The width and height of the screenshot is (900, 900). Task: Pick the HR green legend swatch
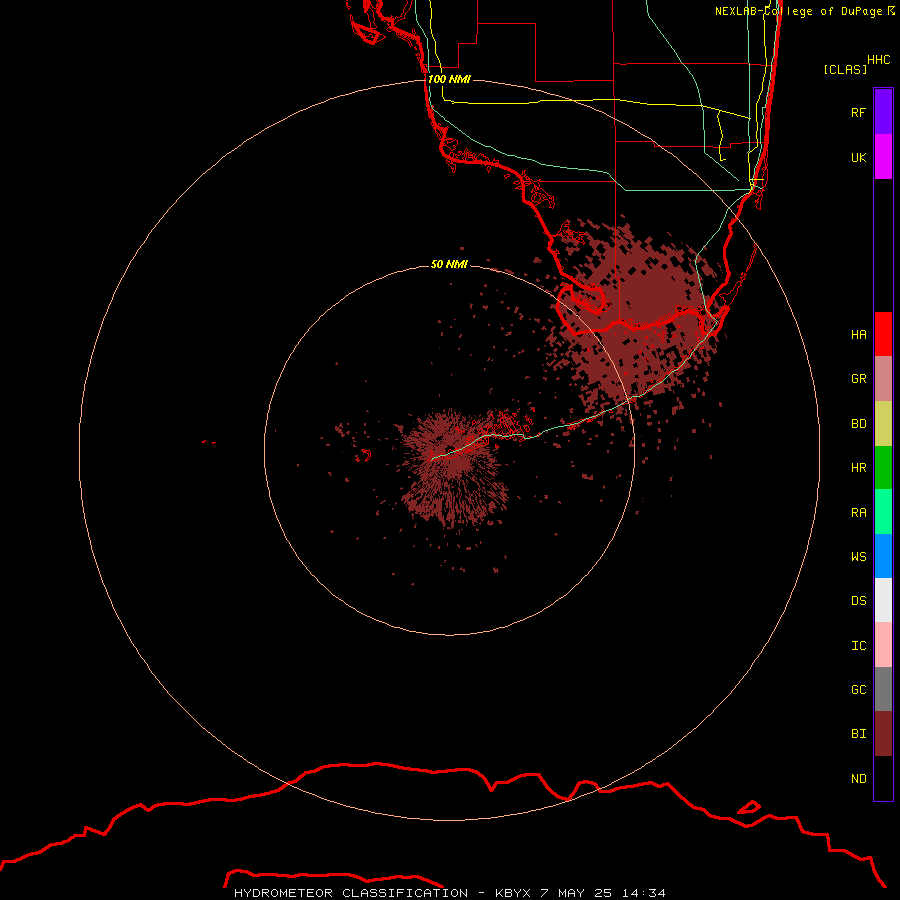(883, 468)
